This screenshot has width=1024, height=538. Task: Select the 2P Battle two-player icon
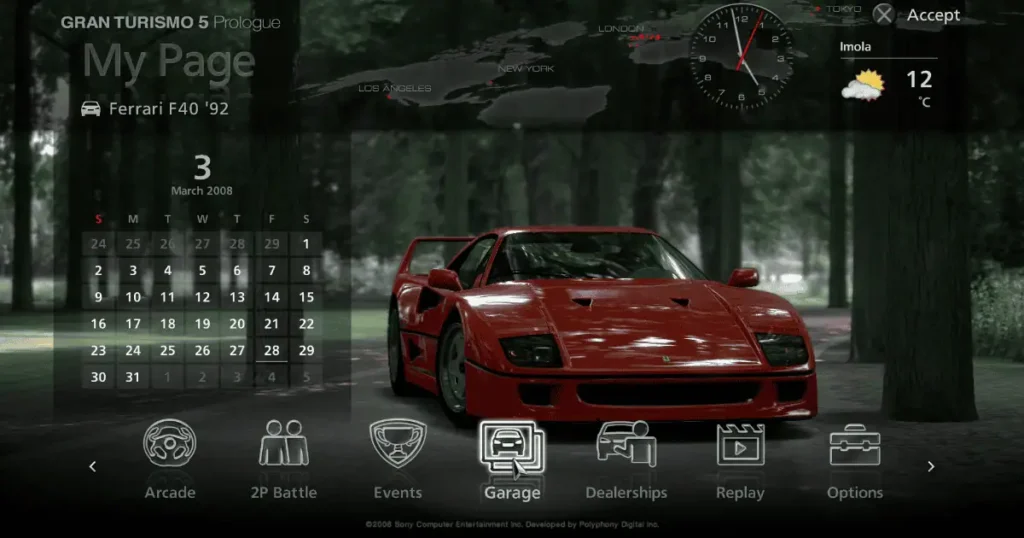283,443
